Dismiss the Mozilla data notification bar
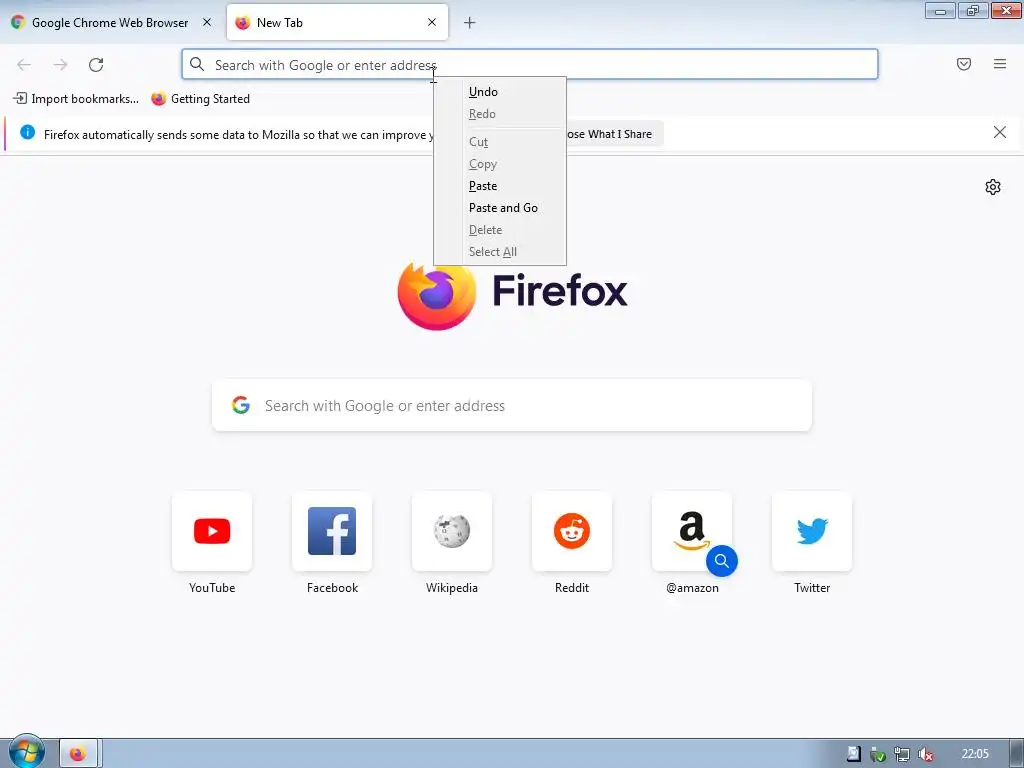1024x768 pixels. click(1000, 133)
